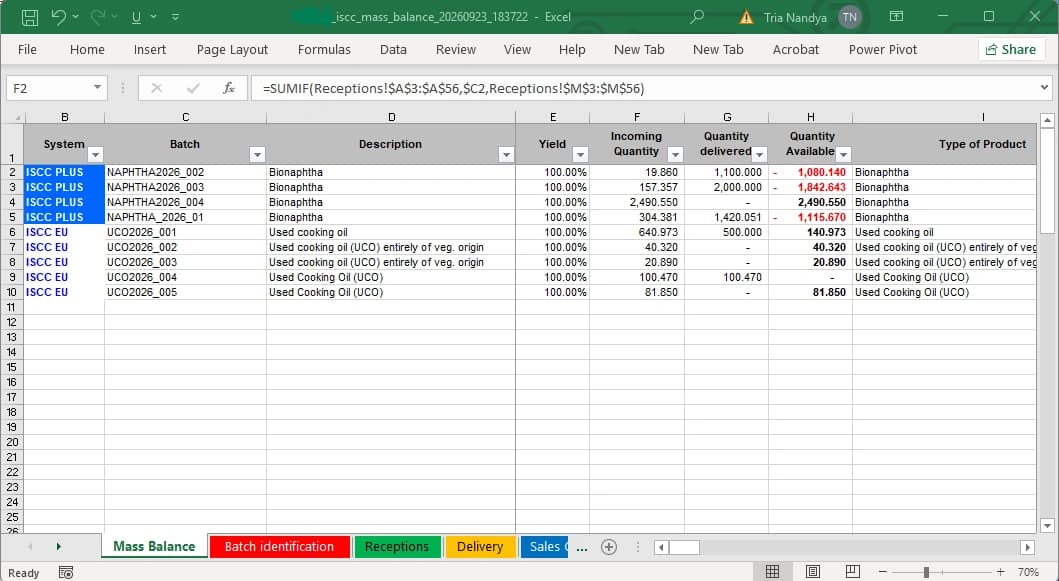Viewport: 1059px width, 581px height.
Task: Open the Page Layout ribbon tab
Action: tap(232, 49)
